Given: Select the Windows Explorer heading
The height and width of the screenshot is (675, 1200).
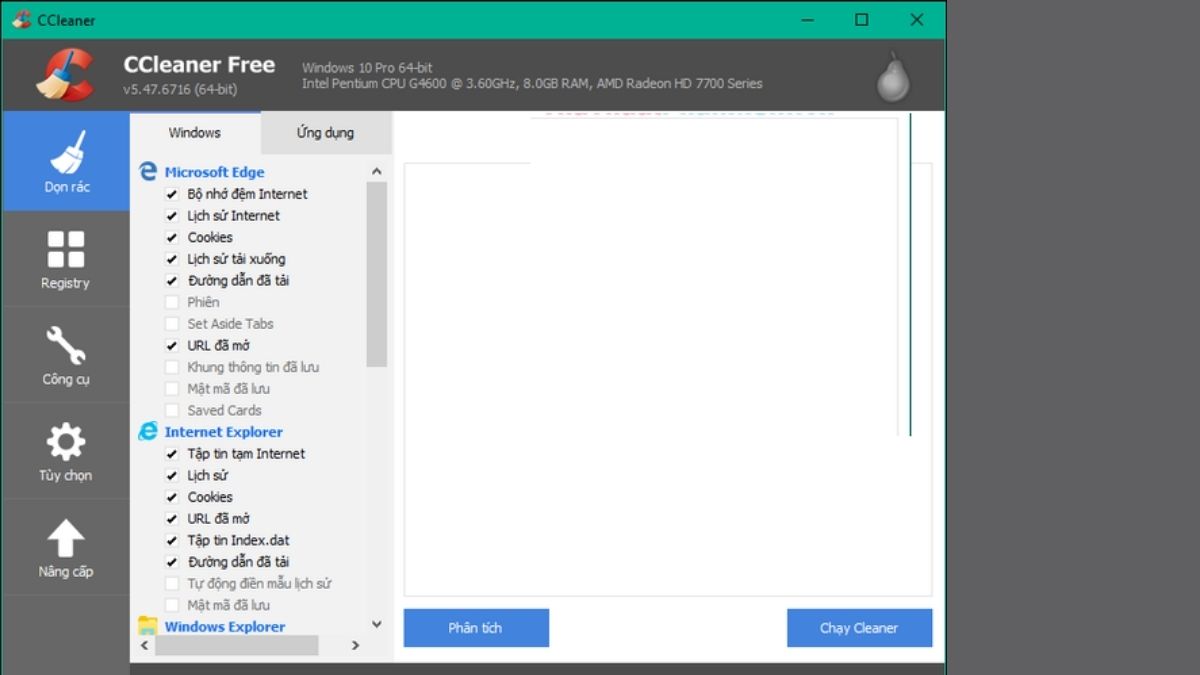Looking at the screenshot, I should [x=225, y=627].
